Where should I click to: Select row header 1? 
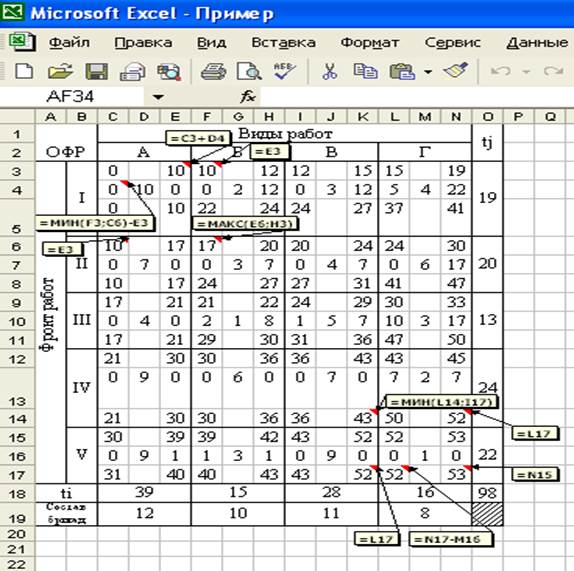(x=17, y=134)
